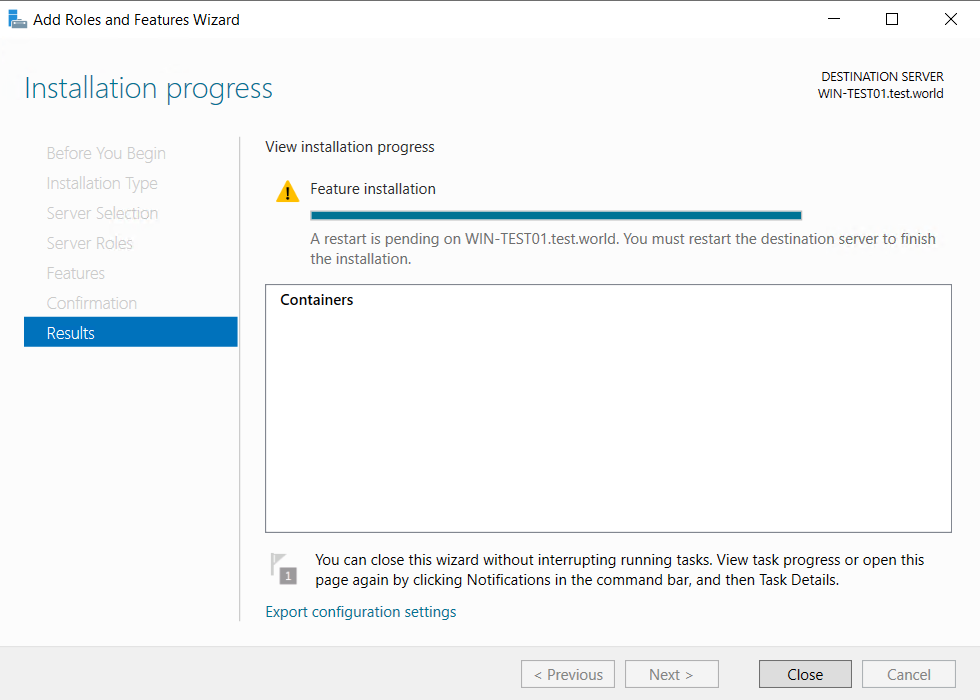Viewport: 980px width, 700px height.
Task: Click the yellow warning icon beside Feature installation
Action: point(288,192)
